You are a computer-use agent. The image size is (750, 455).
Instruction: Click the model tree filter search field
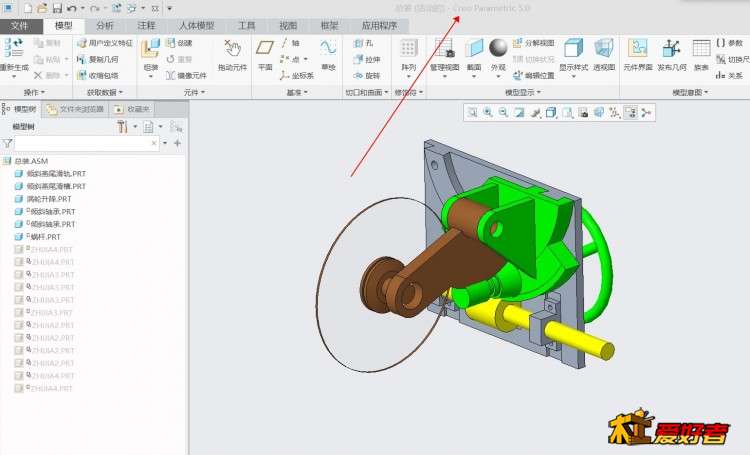point(87,143)
